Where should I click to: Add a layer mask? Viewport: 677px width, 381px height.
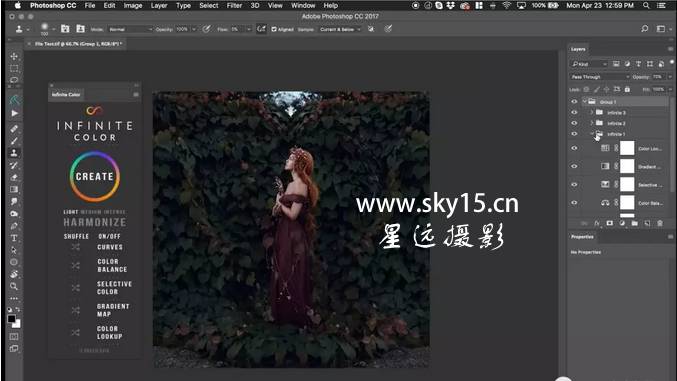[609, 223]
